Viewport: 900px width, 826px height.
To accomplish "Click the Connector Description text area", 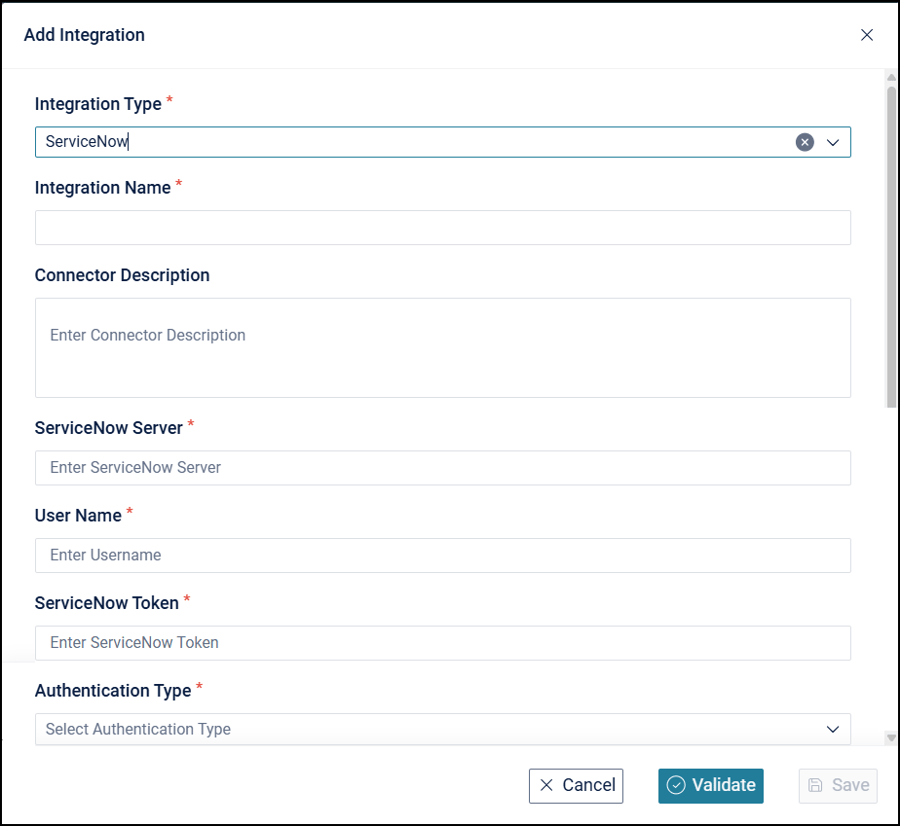I will 443,348.
